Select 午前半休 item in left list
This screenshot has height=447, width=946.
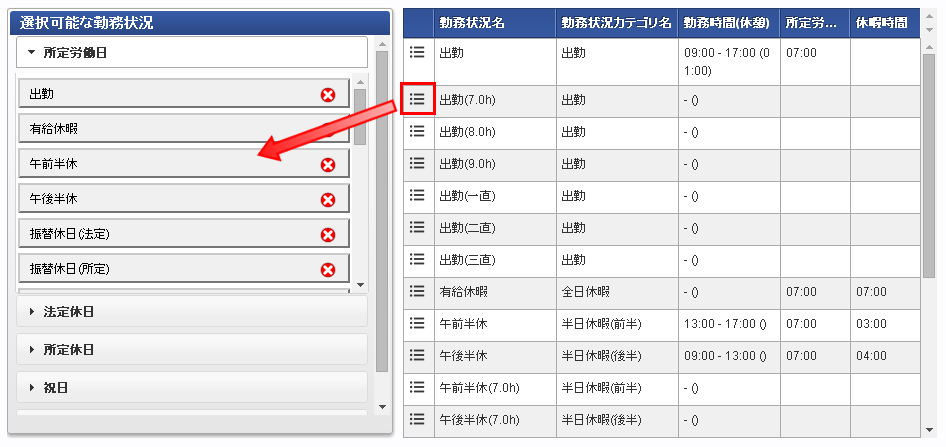184,163
